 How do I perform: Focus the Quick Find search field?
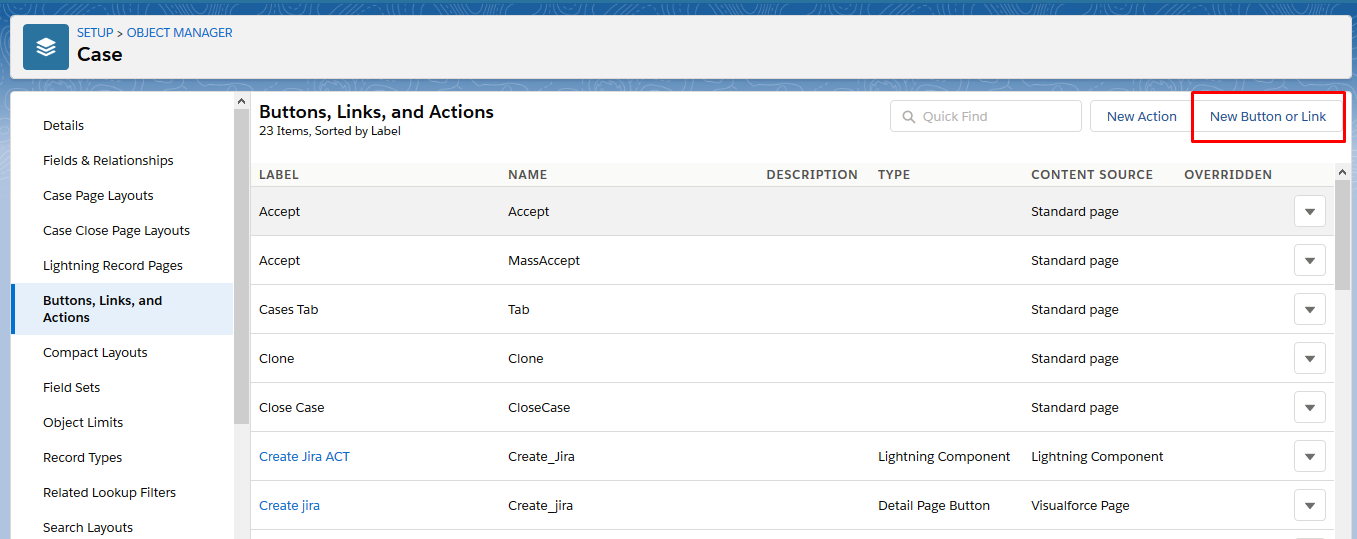click(x=986, y=116)
